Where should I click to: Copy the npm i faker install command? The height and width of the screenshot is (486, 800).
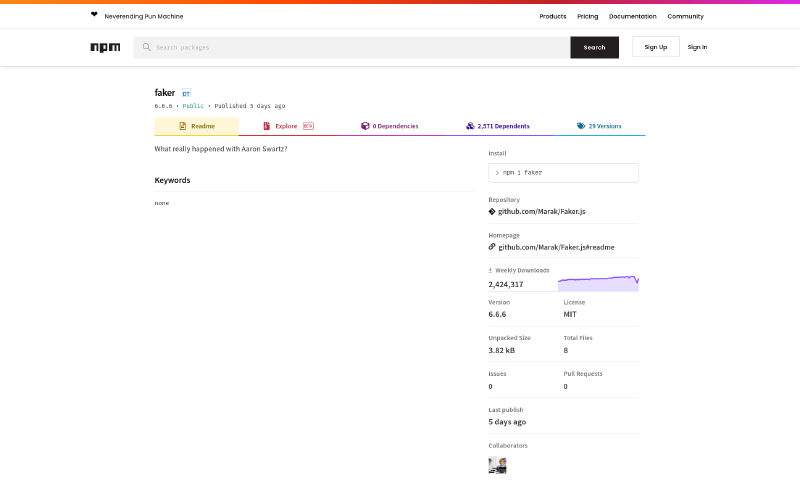pos(563,173)
